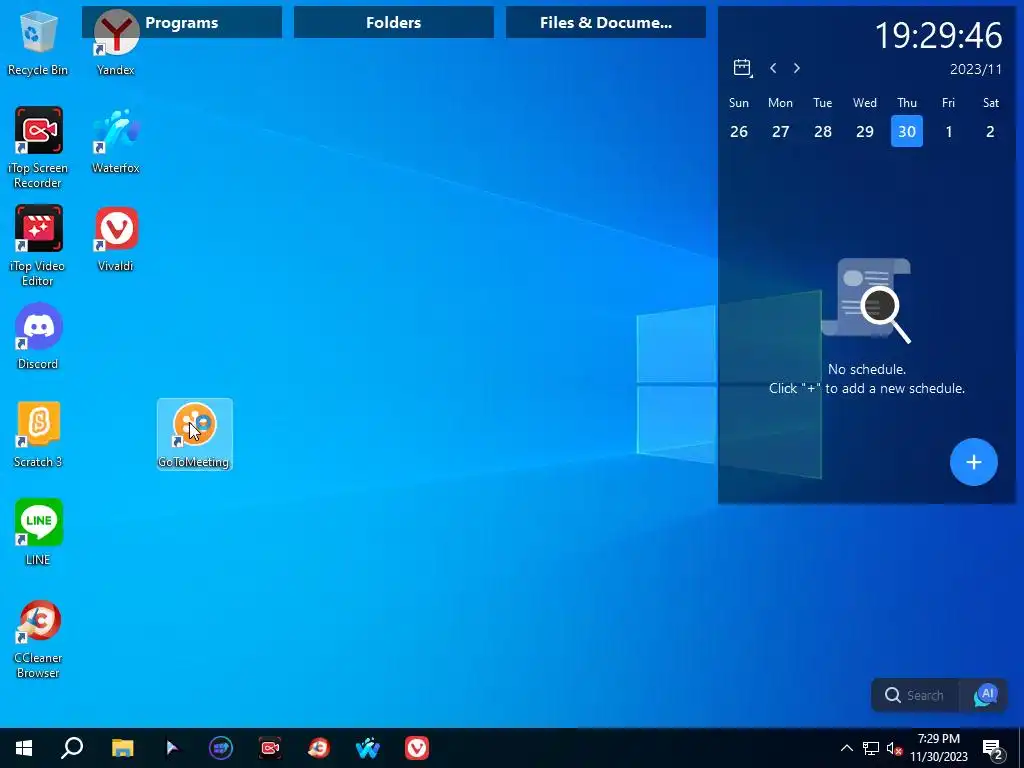Open the Windows Start menu

tap(24, 748)
